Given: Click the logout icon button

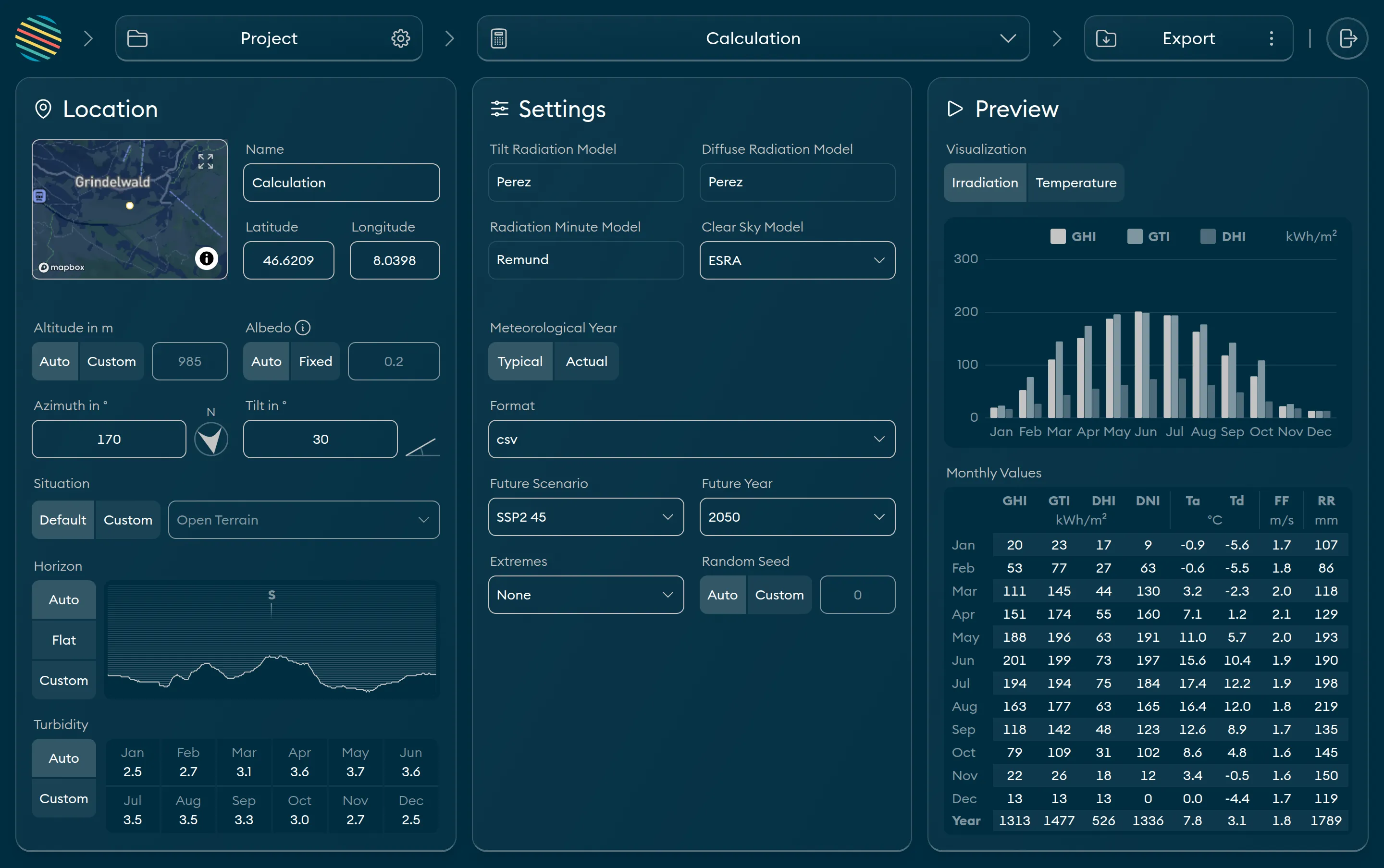Looking at the screenshot, I should click(1347, 38).
